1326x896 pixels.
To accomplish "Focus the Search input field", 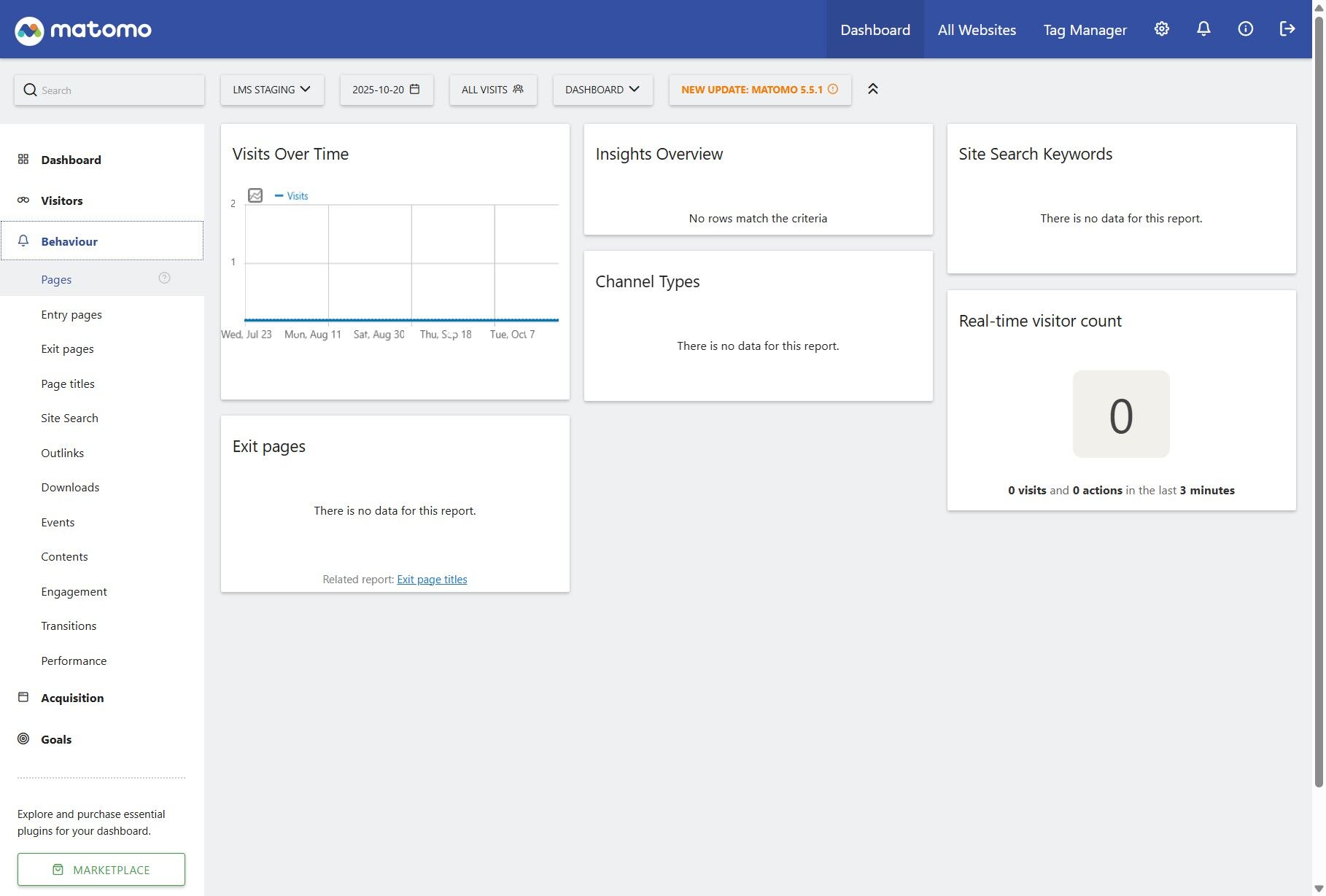I will pyautogui.click(x=109, y=90).
